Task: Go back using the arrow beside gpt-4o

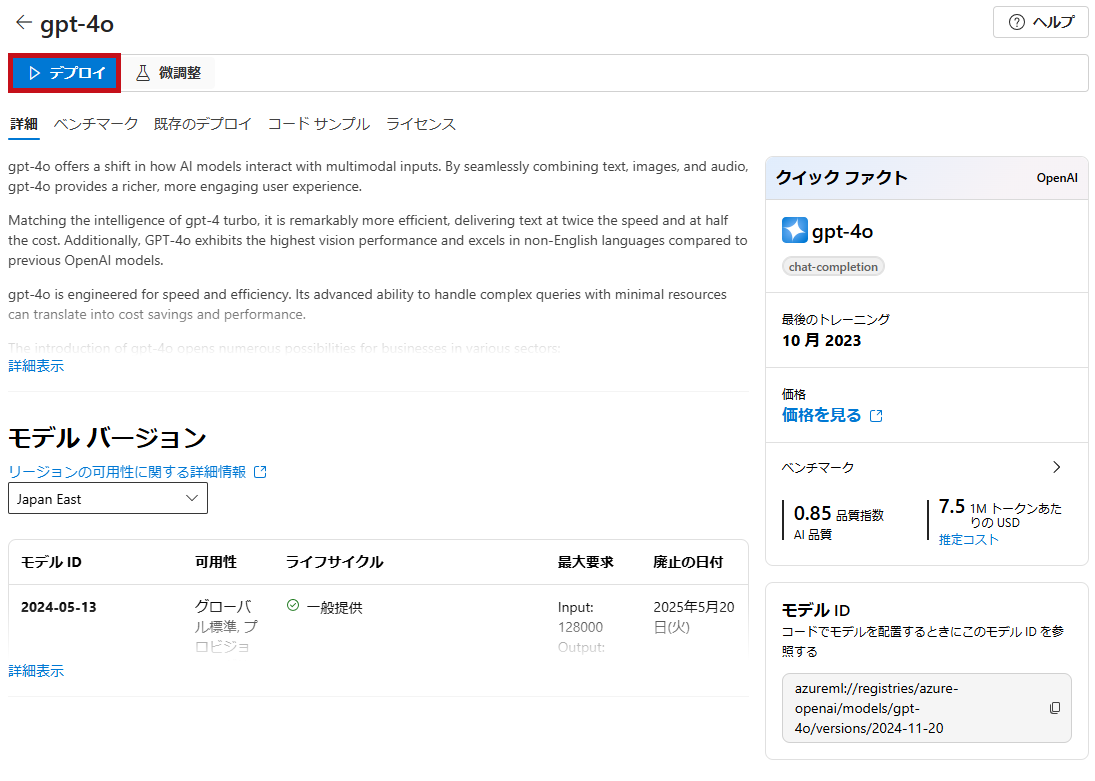Action: pos(24,22)
